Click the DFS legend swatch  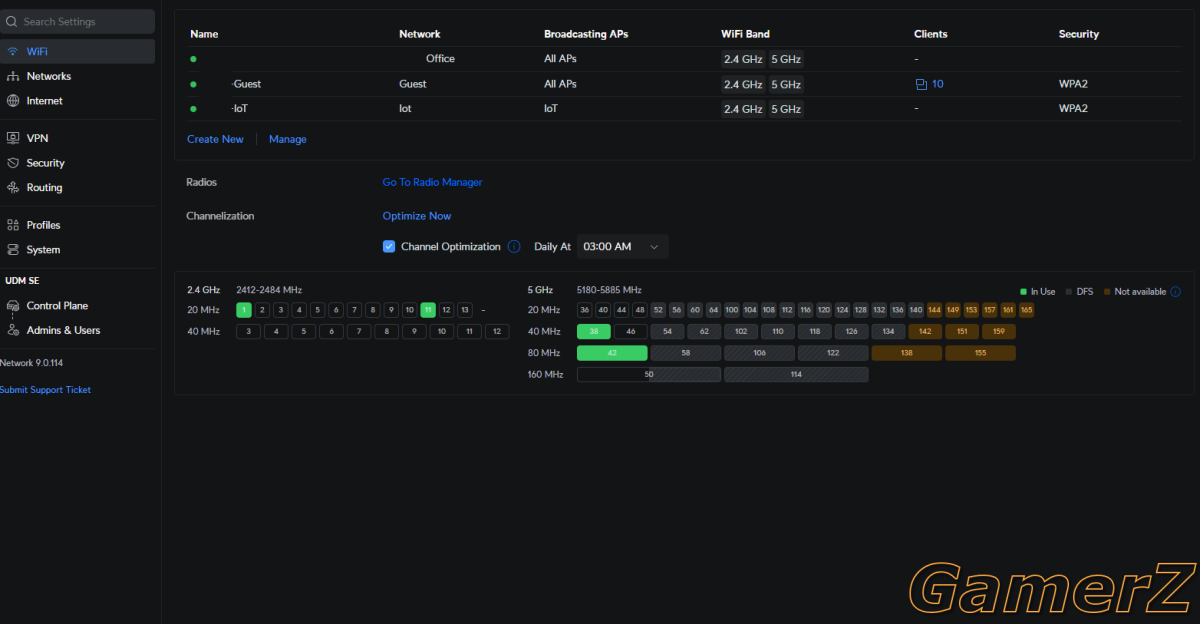coord(1069,292)
